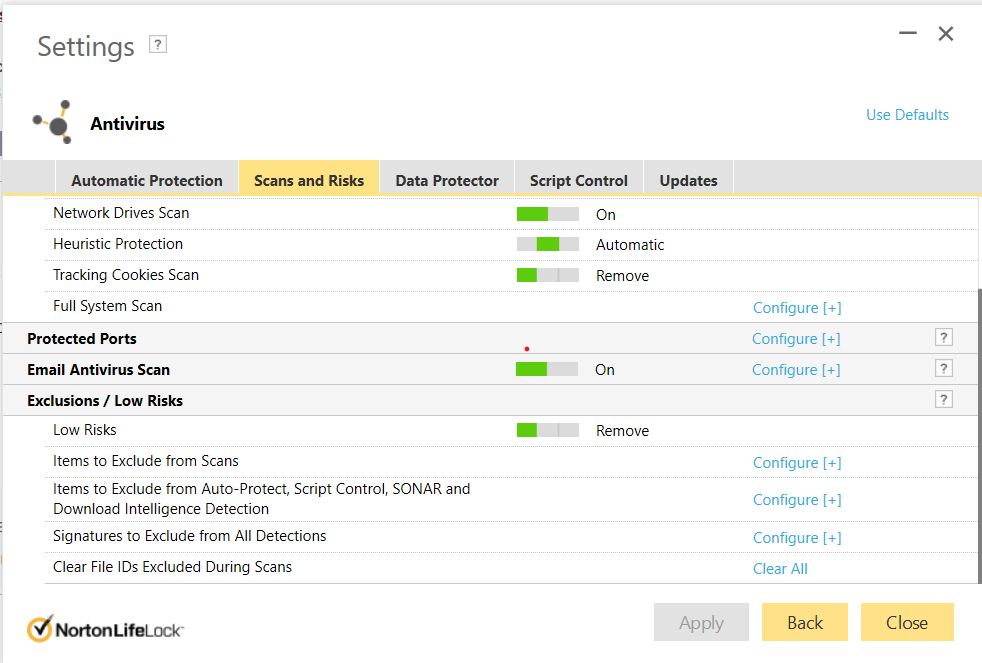Adjust the Heuristic Protection slider
This screenshot has height=663, width=982.
coord(547,244)
